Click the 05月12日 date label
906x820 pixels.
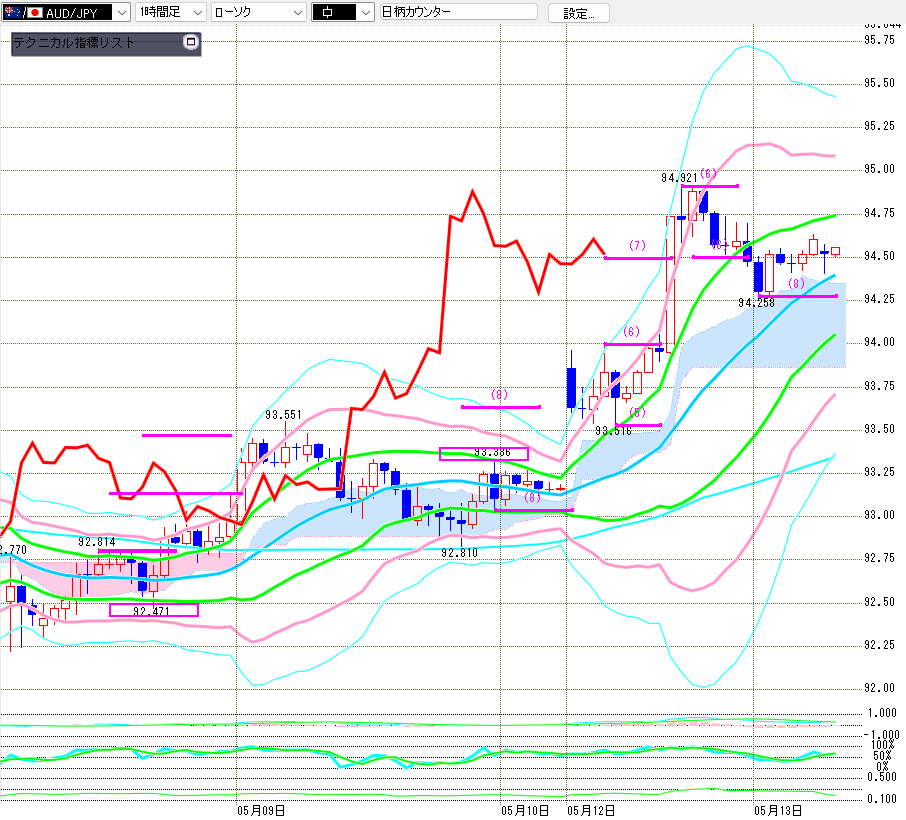tap(591, 811)
